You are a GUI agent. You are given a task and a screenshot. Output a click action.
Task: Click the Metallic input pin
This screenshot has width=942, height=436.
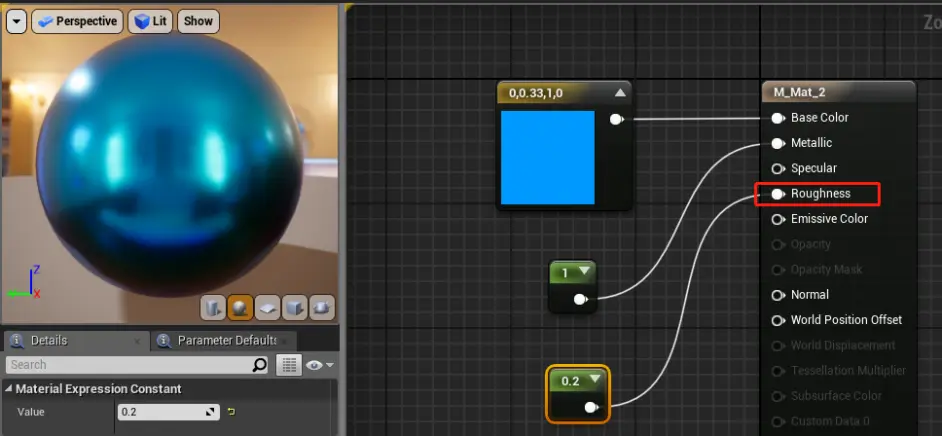[x=778, y=144]
